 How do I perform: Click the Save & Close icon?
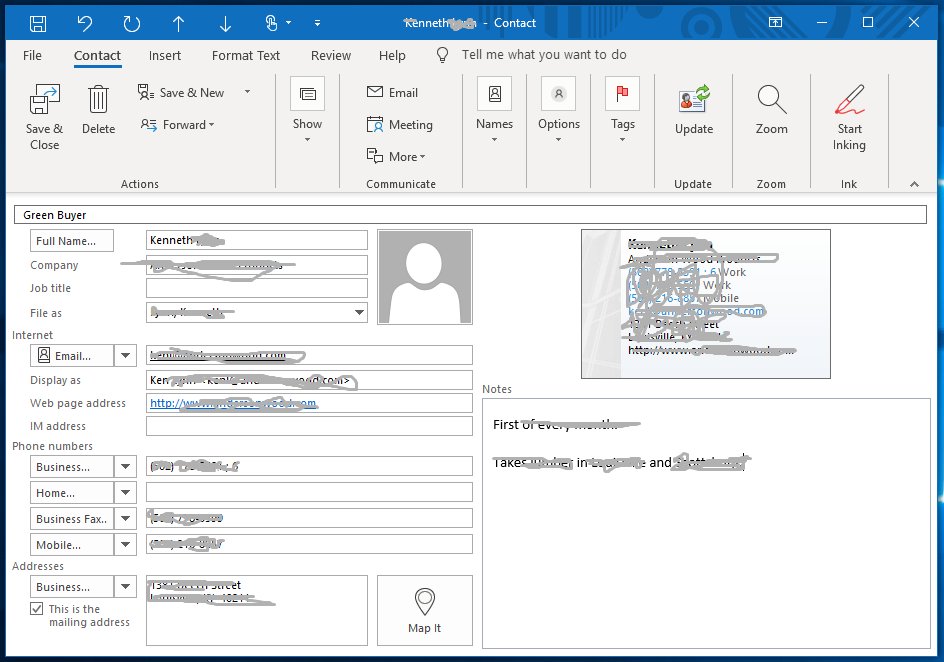pos(45,99)
